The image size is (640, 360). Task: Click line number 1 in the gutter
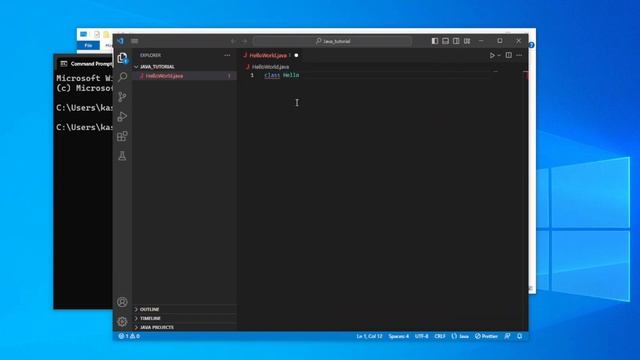click(252, 75)
